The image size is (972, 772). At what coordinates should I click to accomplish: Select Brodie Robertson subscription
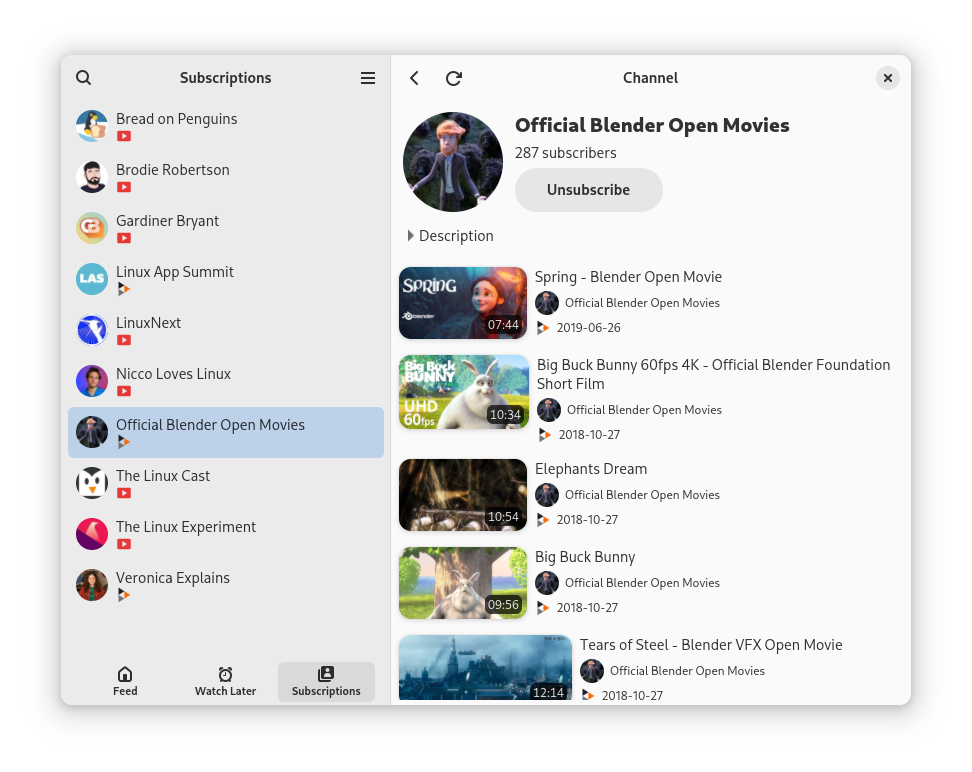point(226,177)
